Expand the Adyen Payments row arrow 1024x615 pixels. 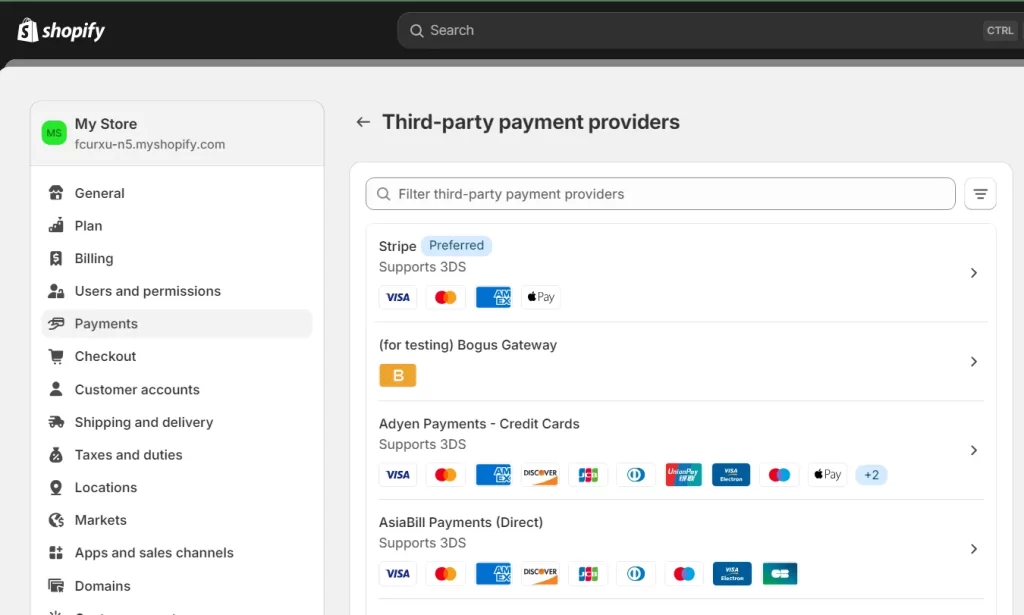click(x=973, y=451)
